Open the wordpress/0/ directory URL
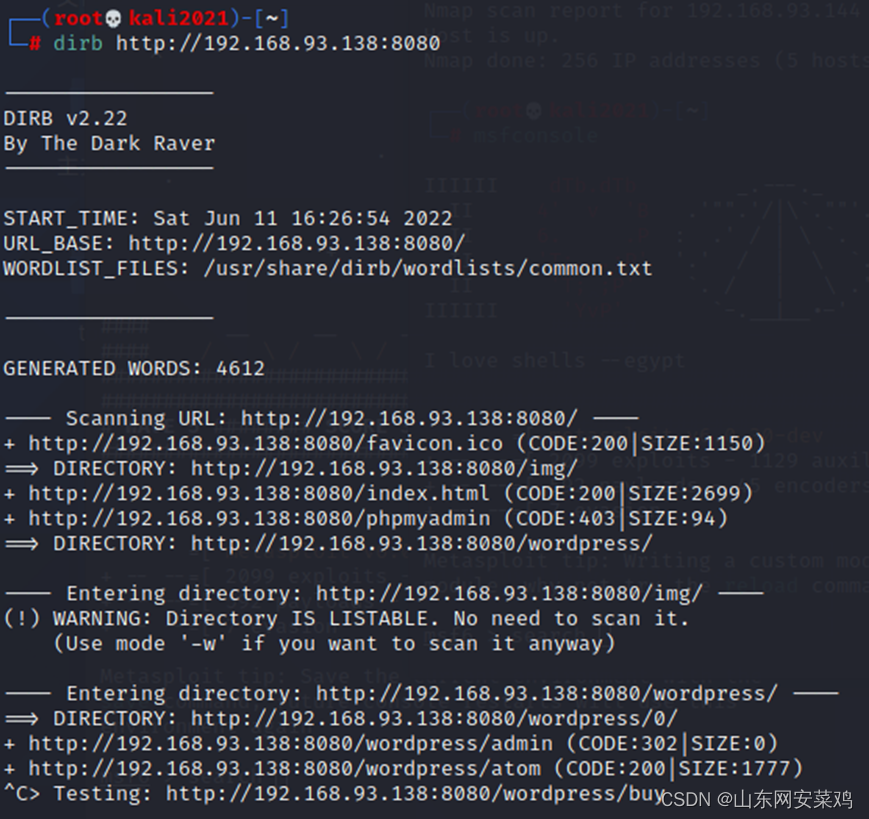869x819 pixels. [434, 718]
